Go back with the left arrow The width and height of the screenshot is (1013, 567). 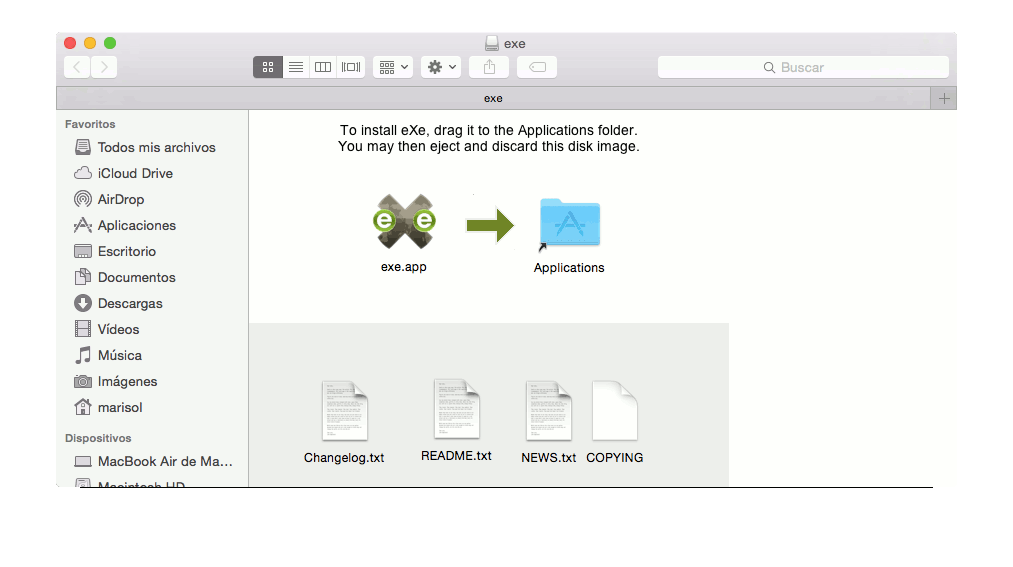(77, 67)
